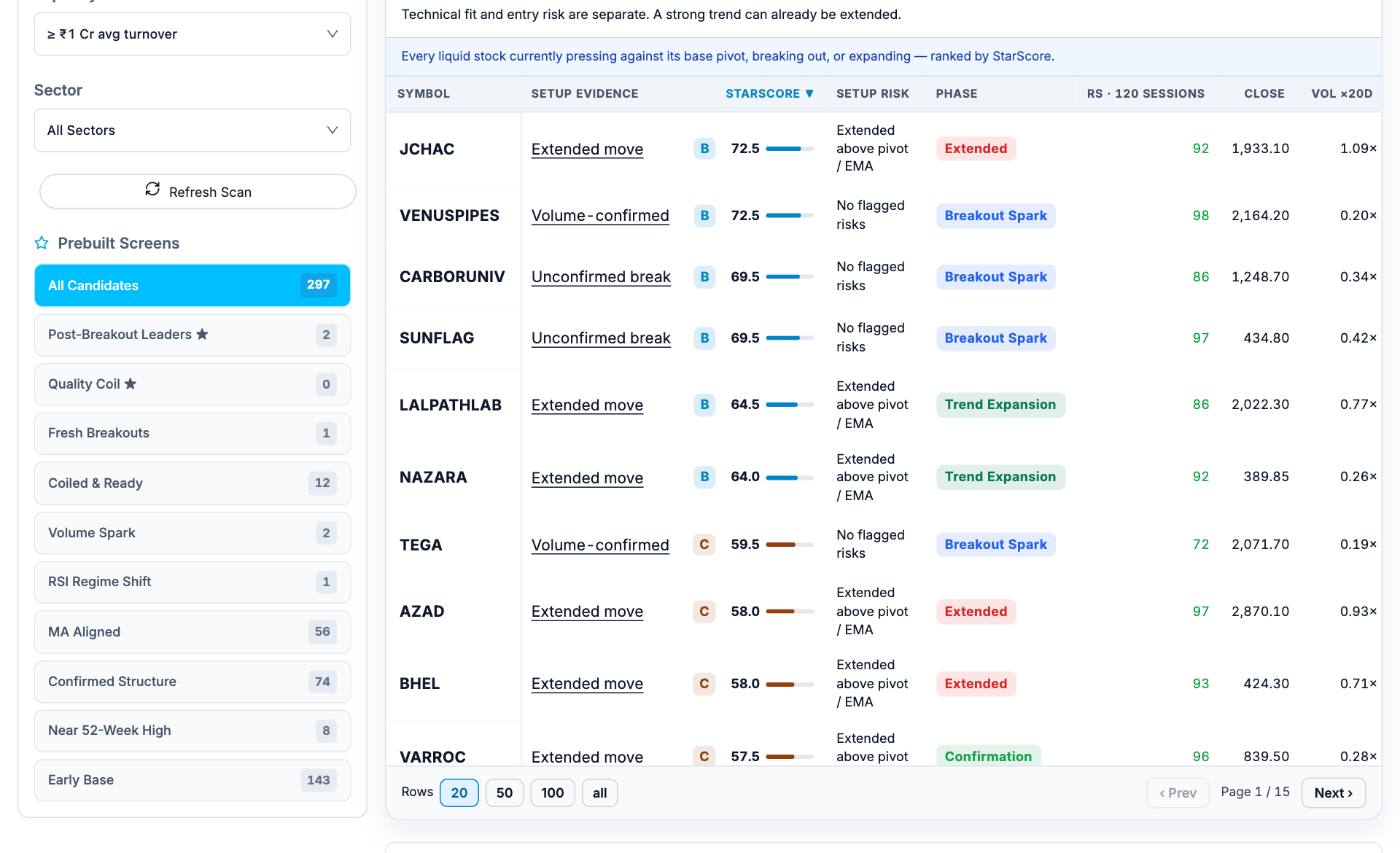Click the grade C badge for BHEL
Image resolution: width=1400 pixels, height=853 pixels.
704,684
